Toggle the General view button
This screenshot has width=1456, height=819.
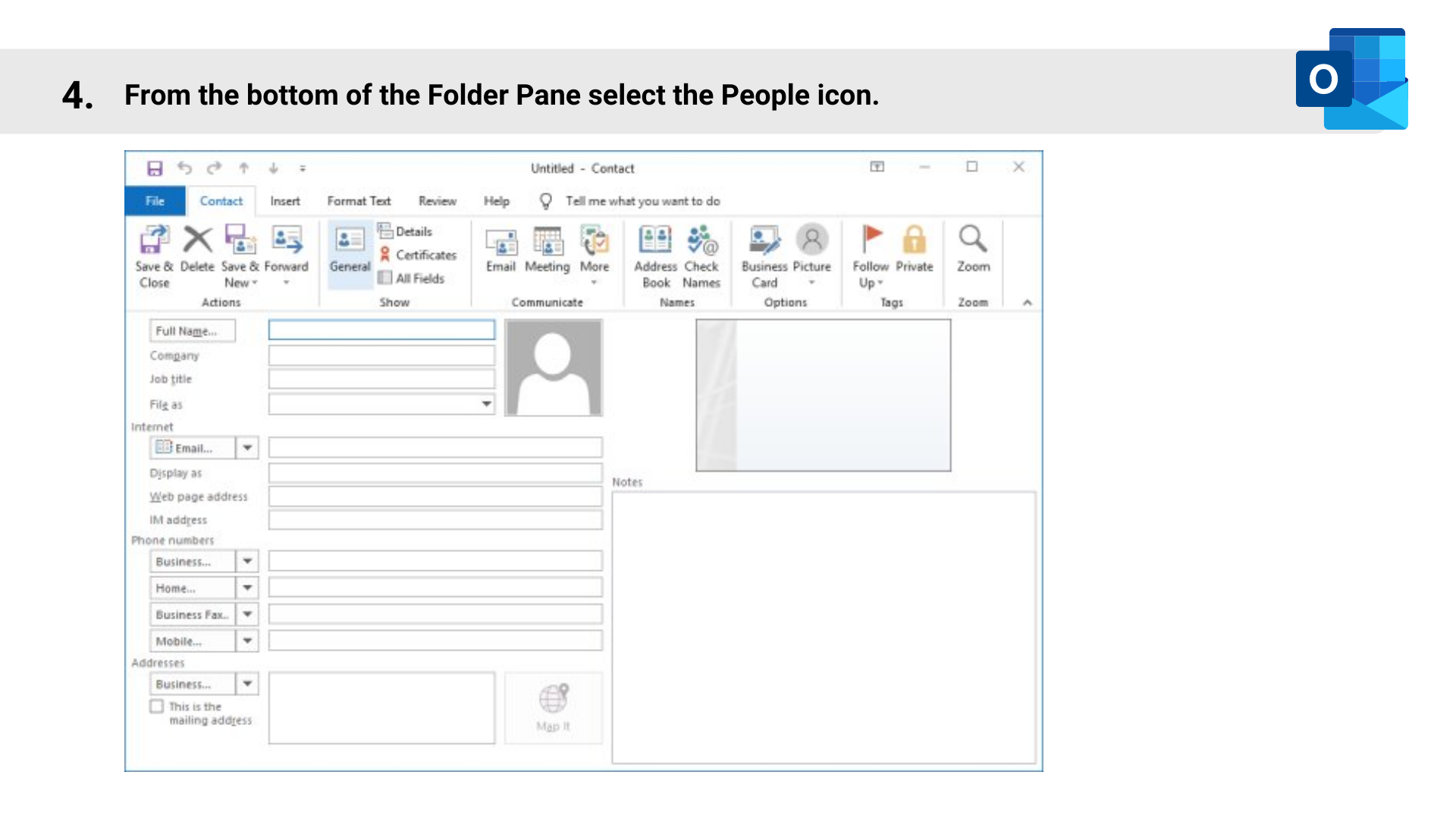pyautogui.click(x=350, y=250)
